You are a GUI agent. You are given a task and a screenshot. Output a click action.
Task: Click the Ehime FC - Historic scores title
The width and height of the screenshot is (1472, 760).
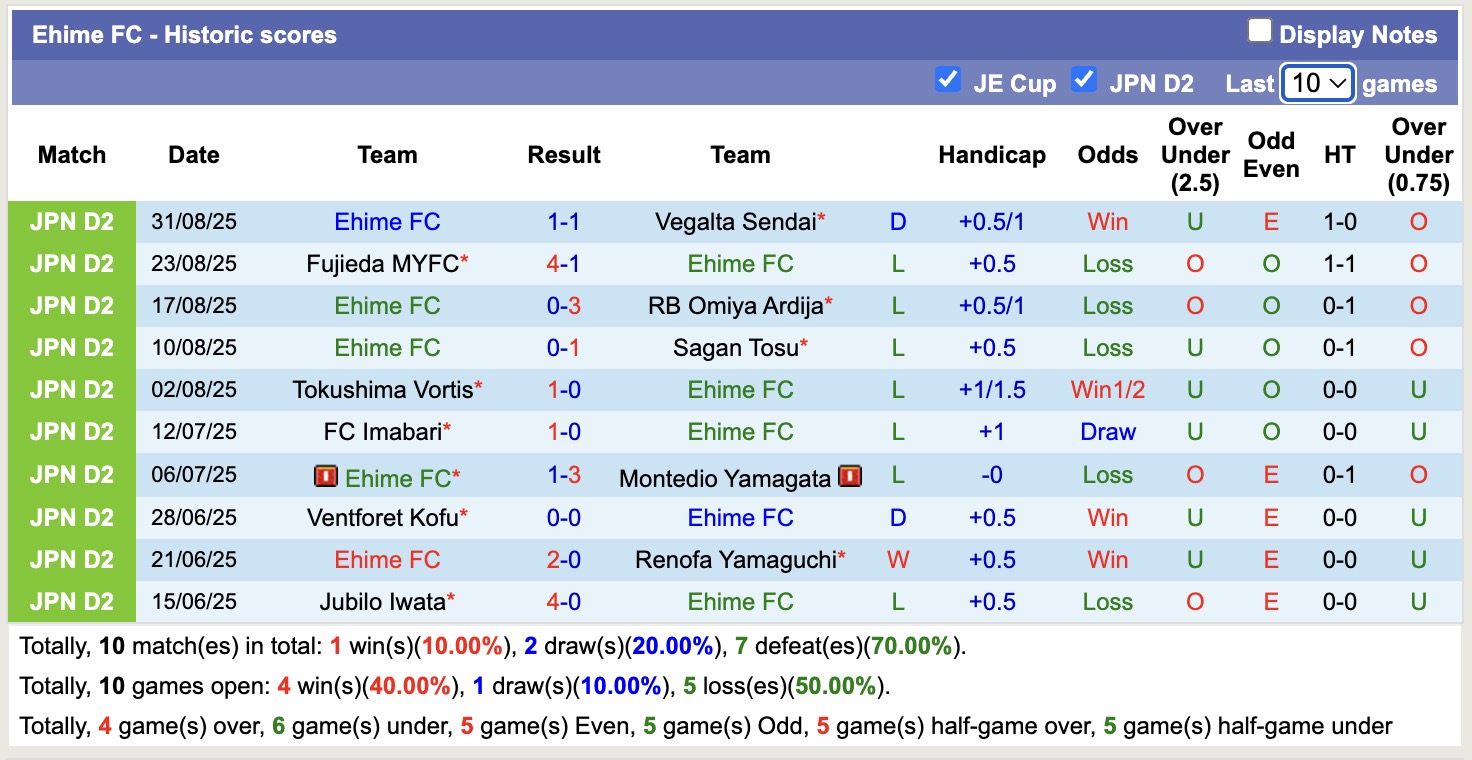point(184,35)
